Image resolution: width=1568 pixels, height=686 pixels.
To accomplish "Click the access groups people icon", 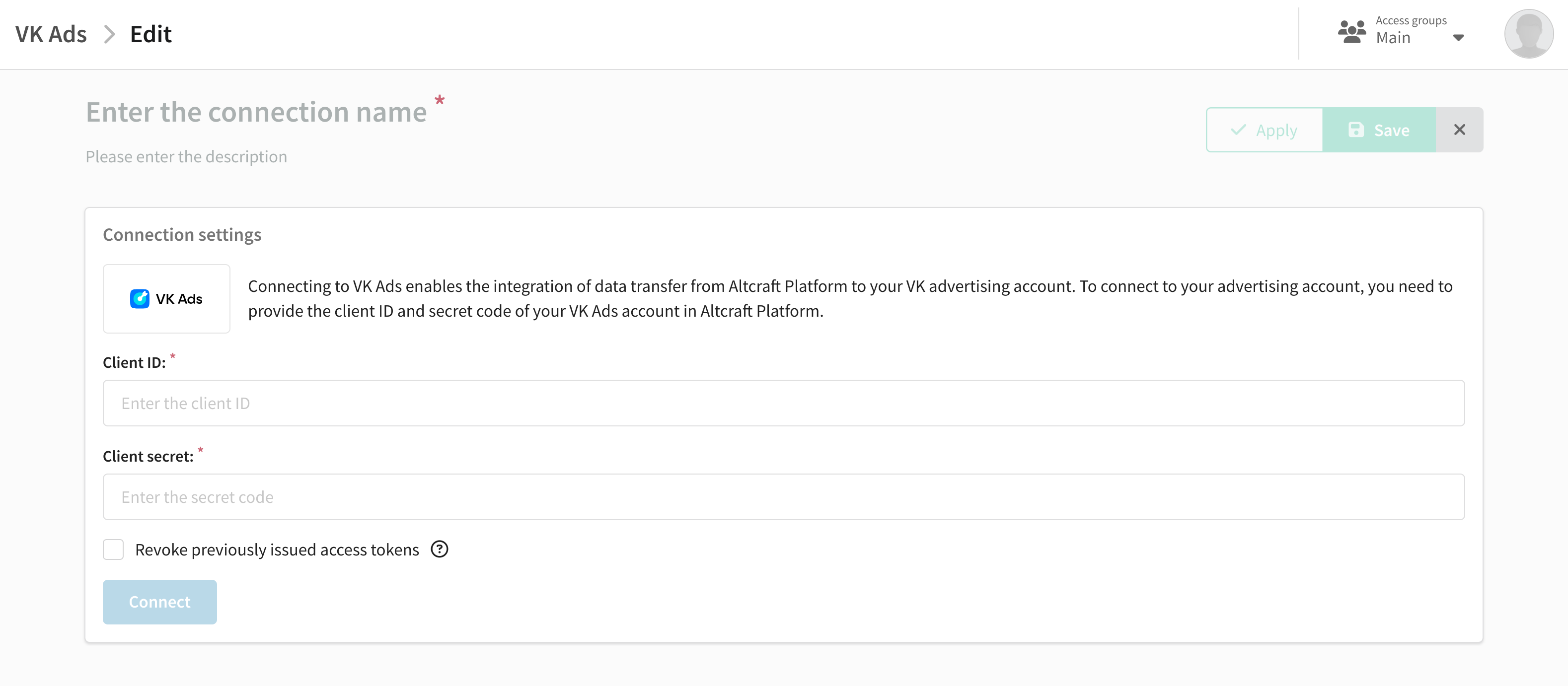I will click(1351, 32).
